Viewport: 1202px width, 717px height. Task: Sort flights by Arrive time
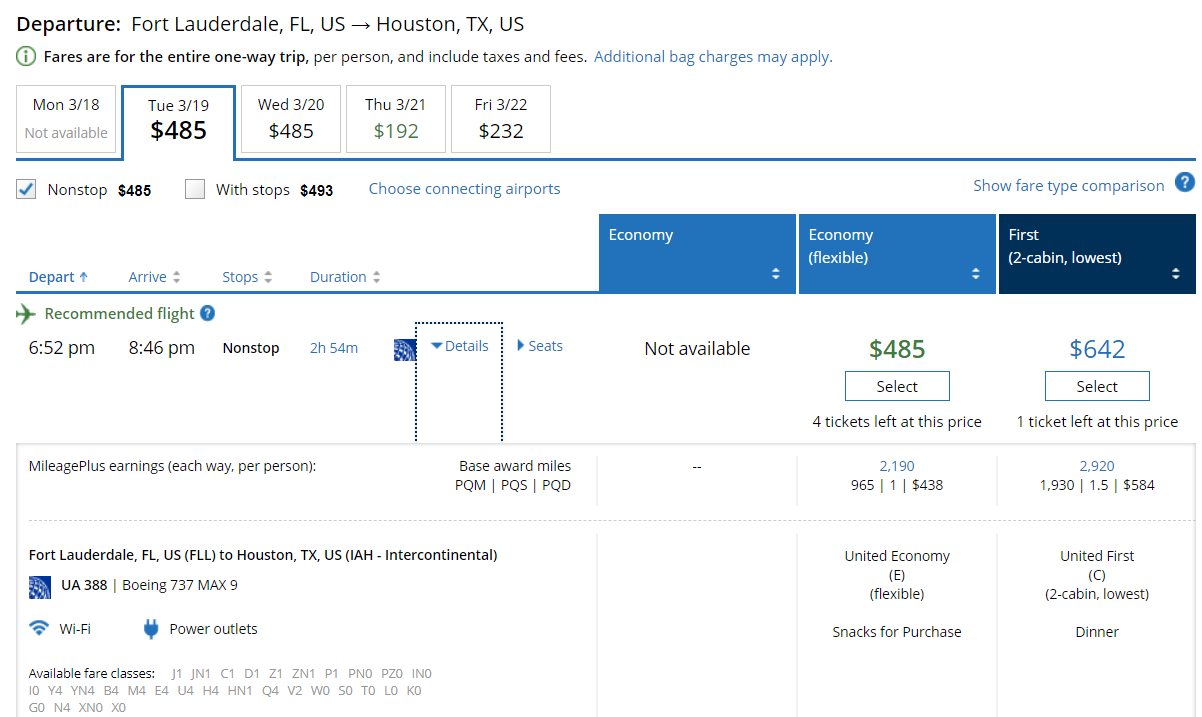[x=154, y=277]
